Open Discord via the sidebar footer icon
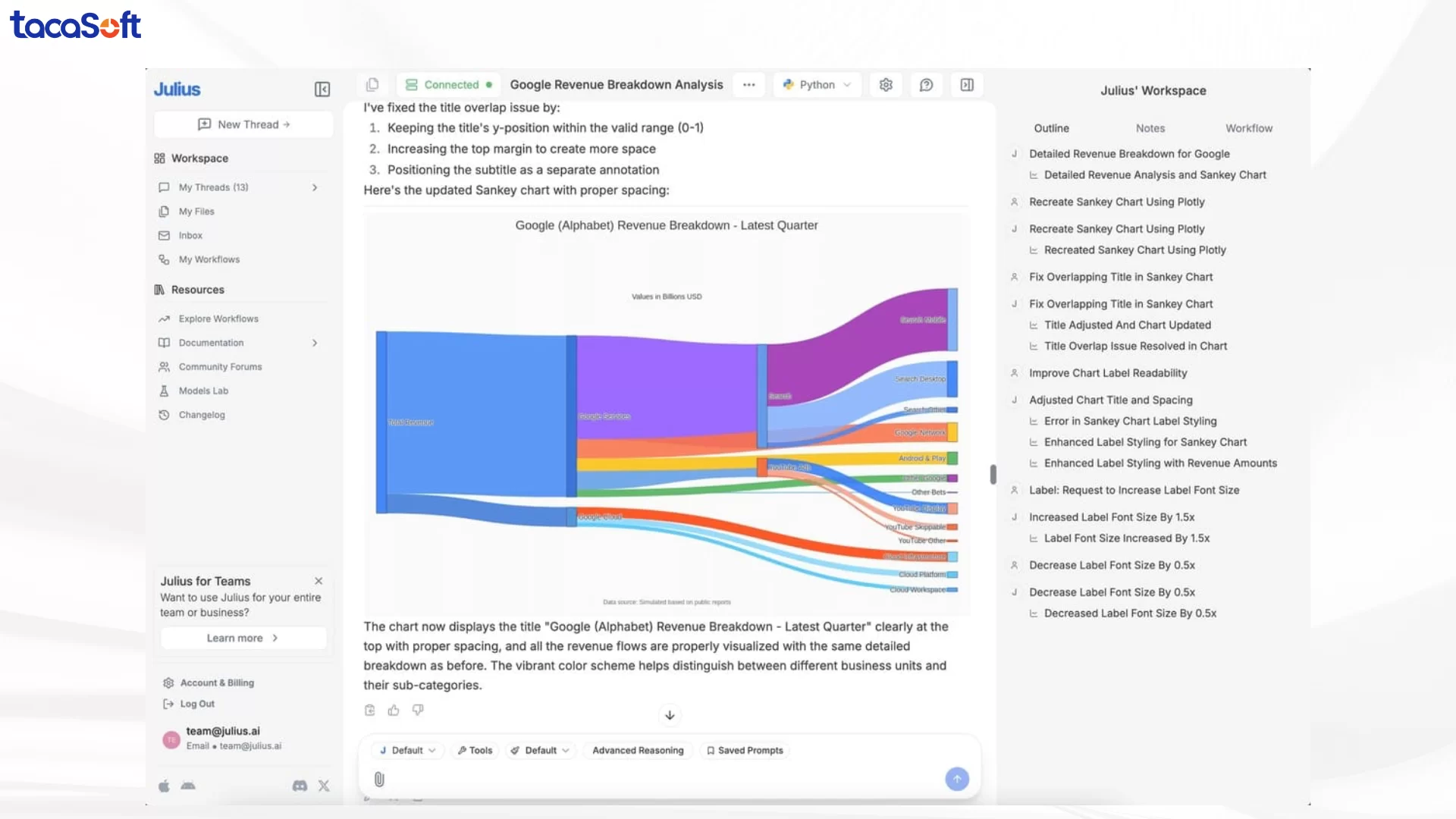 point(300,786)
